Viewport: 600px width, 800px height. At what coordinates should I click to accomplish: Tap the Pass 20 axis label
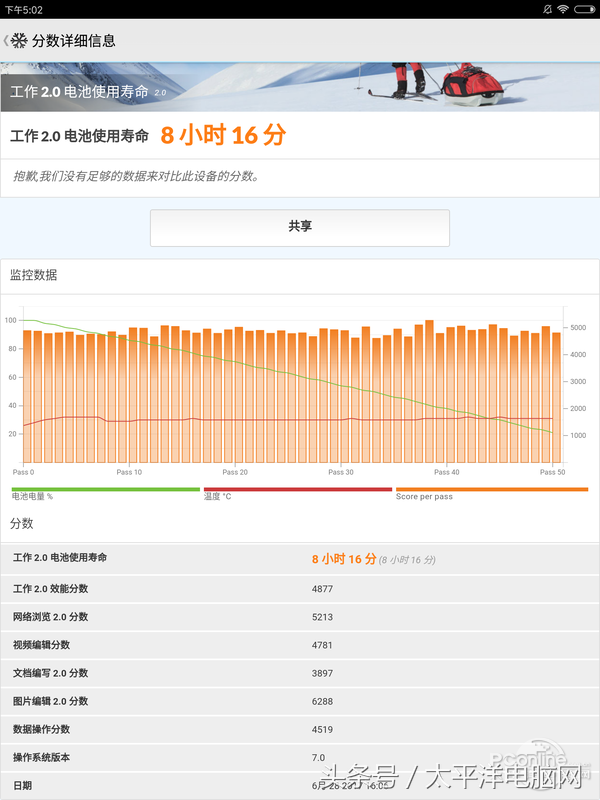click(x=235, y=472)
